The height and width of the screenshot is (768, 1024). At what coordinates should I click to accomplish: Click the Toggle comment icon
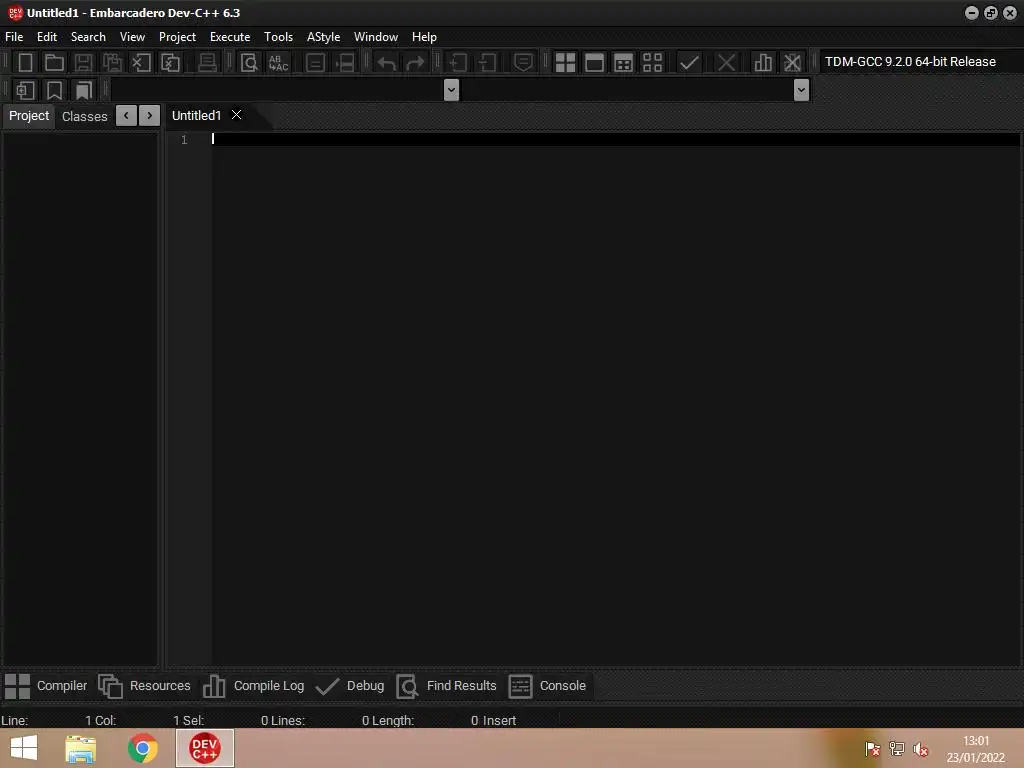coord(523,63)
